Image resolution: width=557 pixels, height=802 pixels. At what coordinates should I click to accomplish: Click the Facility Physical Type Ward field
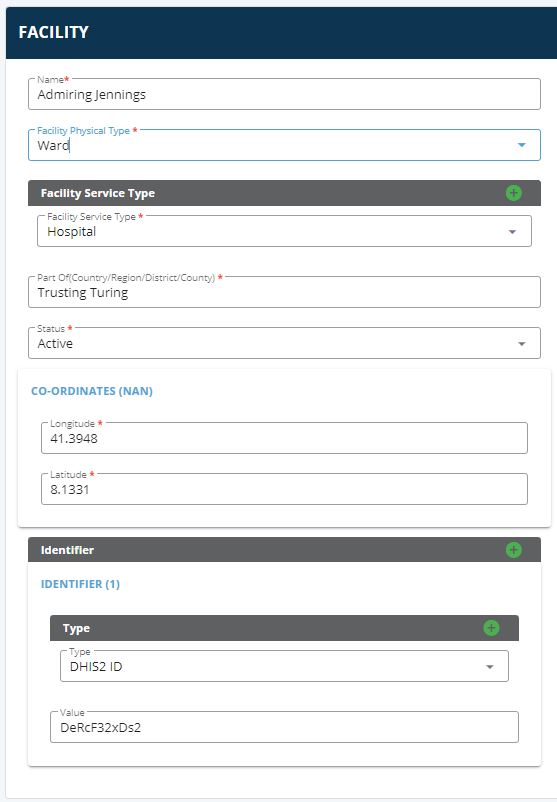click(x=284, y=145)
